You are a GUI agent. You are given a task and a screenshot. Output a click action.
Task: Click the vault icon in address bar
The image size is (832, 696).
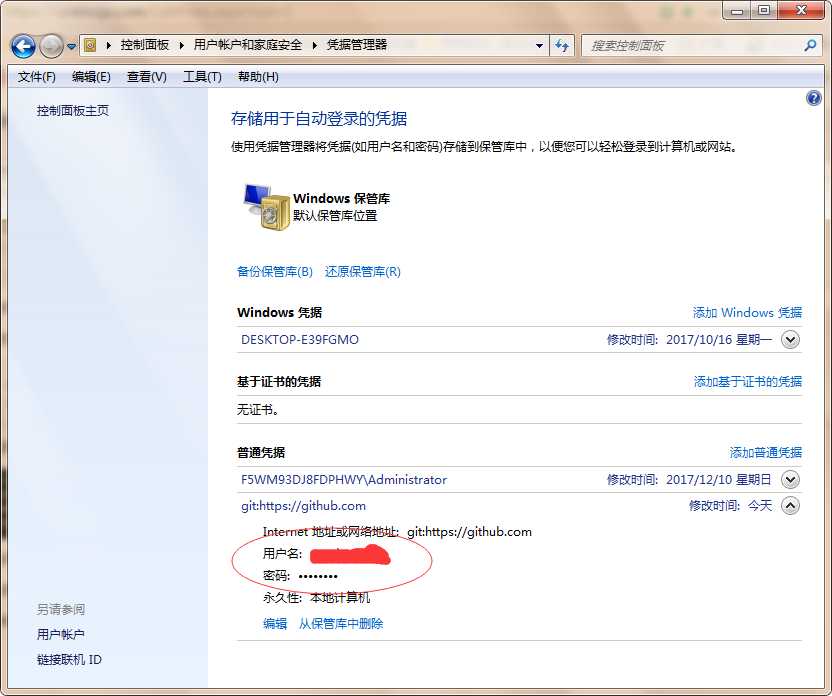coord(90,45)
